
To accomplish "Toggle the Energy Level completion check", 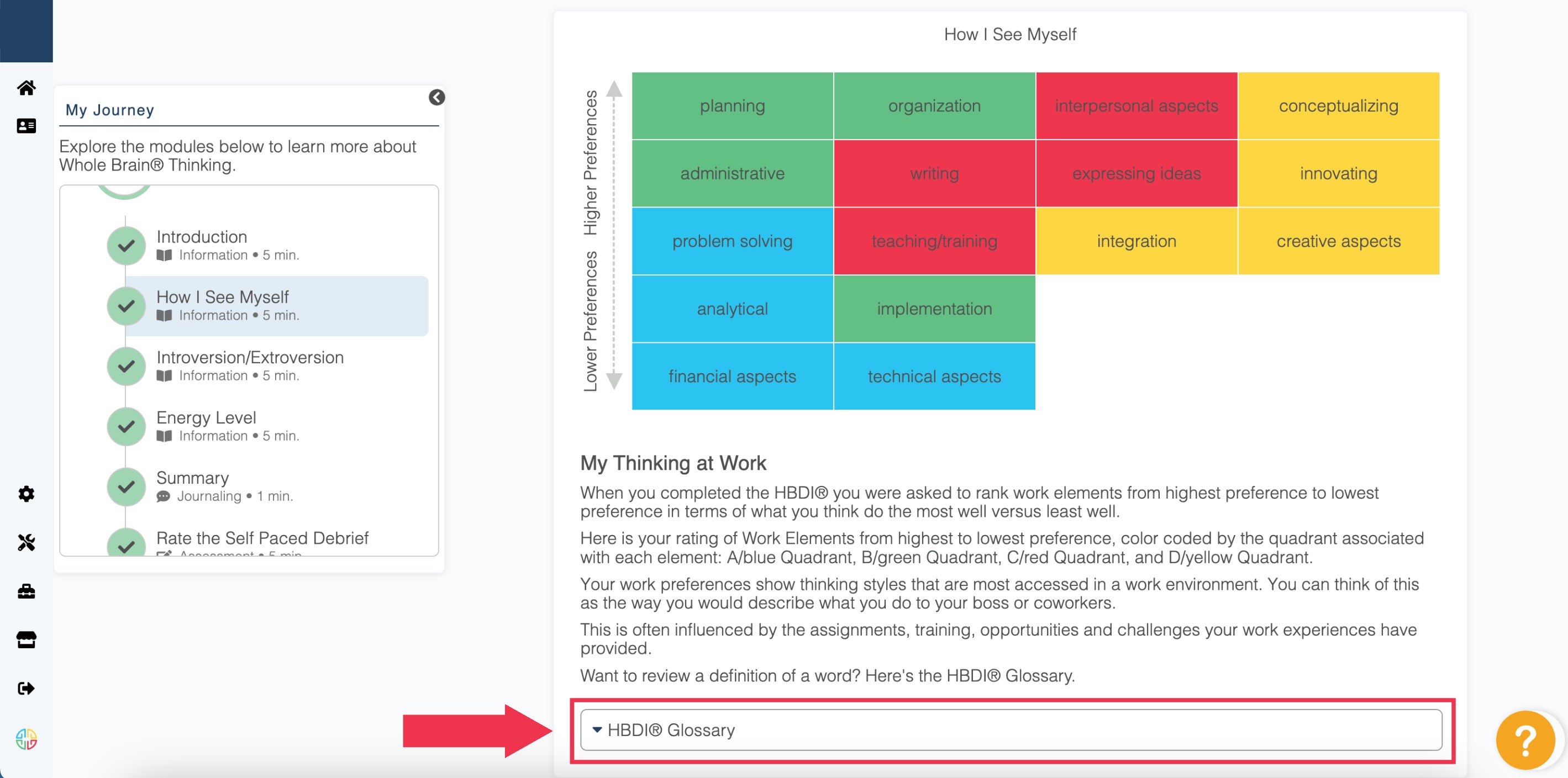I will point(125,426).
